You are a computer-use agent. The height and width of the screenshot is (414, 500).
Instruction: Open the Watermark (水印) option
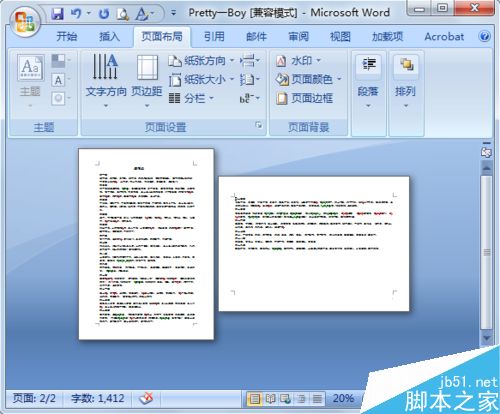[298, 61]
